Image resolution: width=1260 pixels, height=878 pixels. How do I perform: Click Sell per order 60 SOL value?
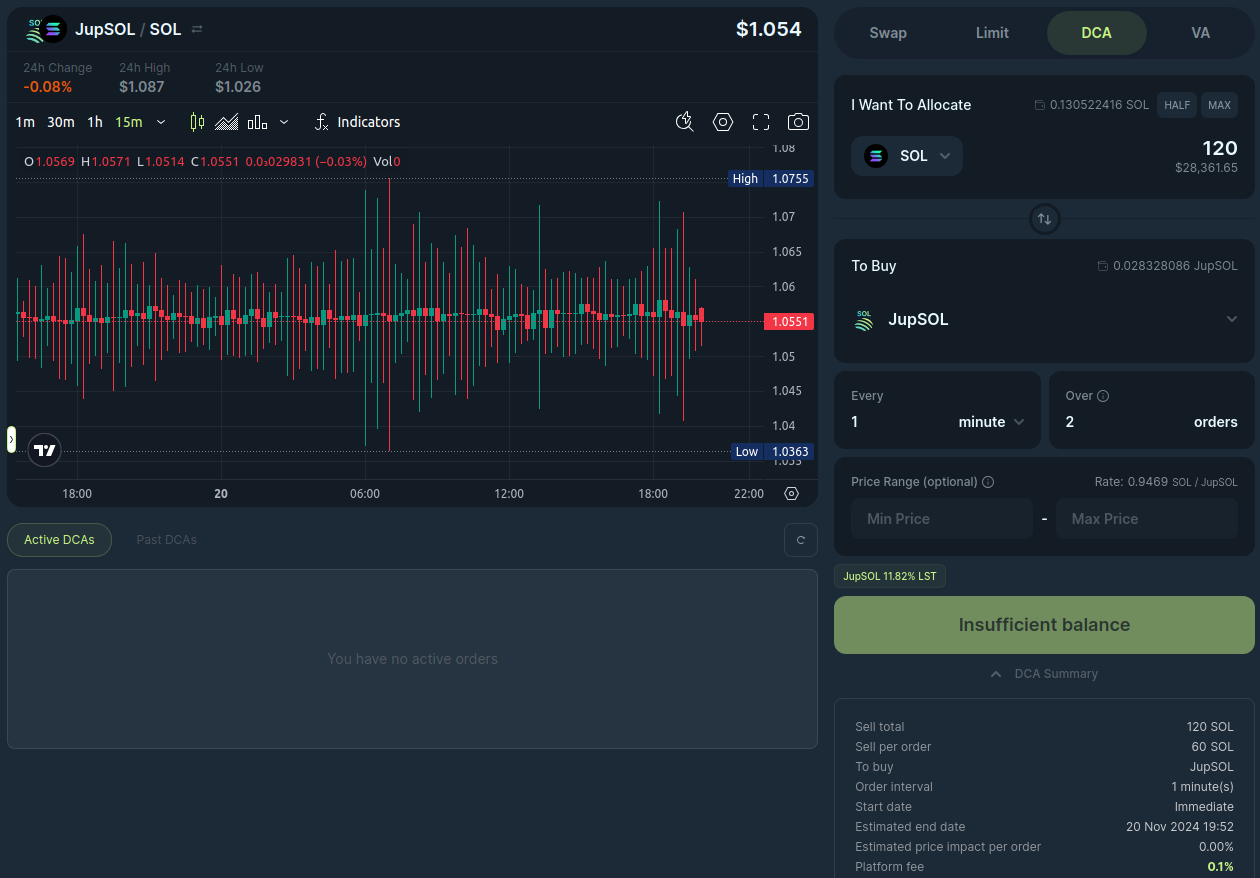point(1213,747)
